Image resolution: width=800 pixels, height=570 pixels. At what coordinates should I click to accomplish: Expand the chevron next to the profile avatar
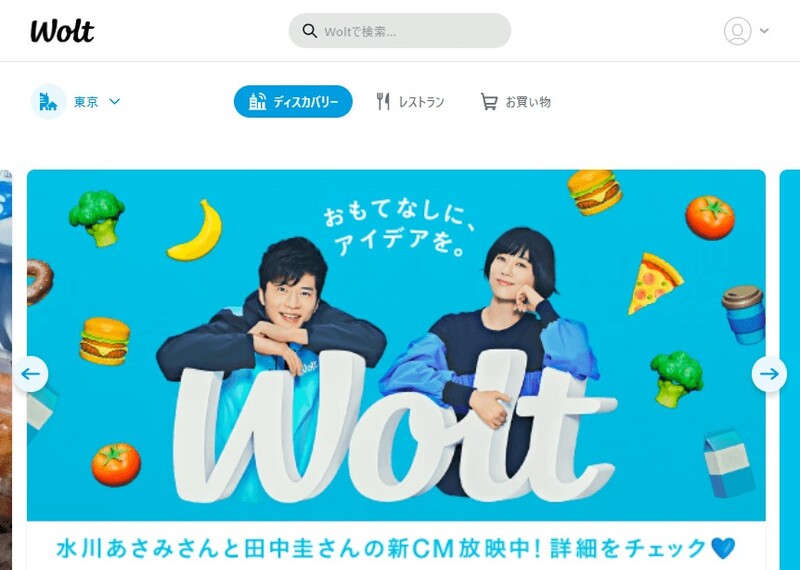[764, 31]
